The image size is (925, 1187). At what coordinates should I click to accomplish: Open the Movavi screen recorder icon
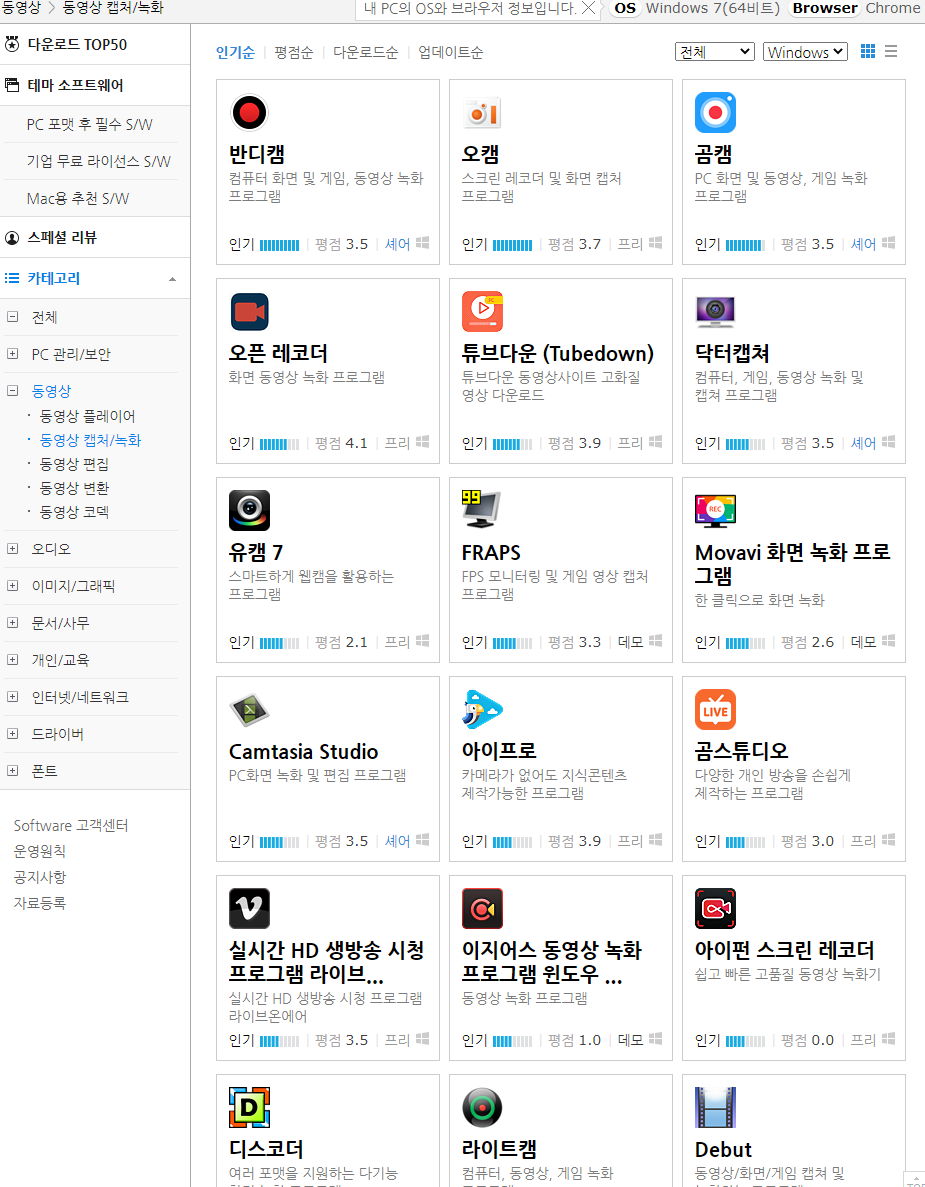tap(715, 510)
